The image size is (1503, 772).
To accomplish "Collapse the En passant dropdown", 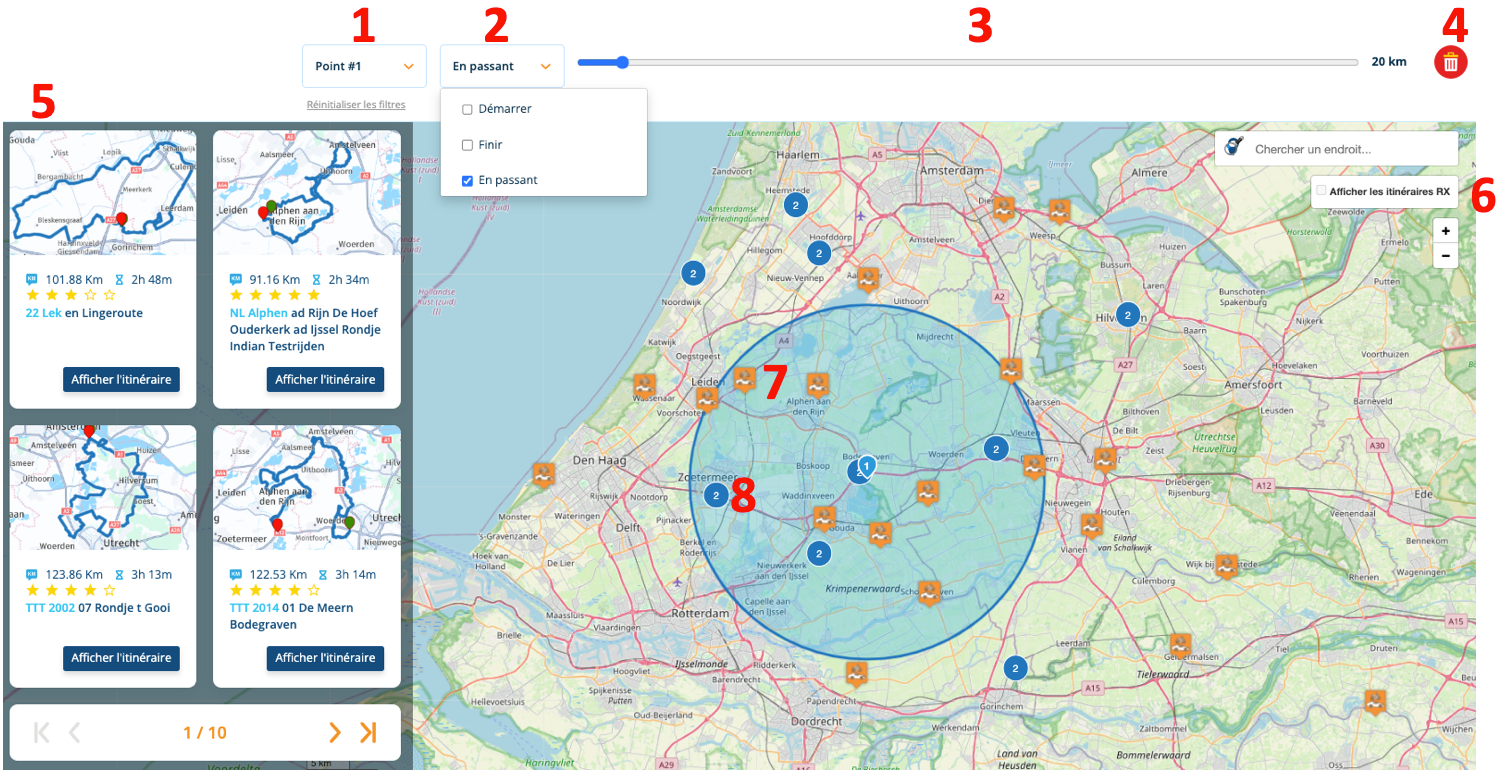I will (x=502, y=66).
